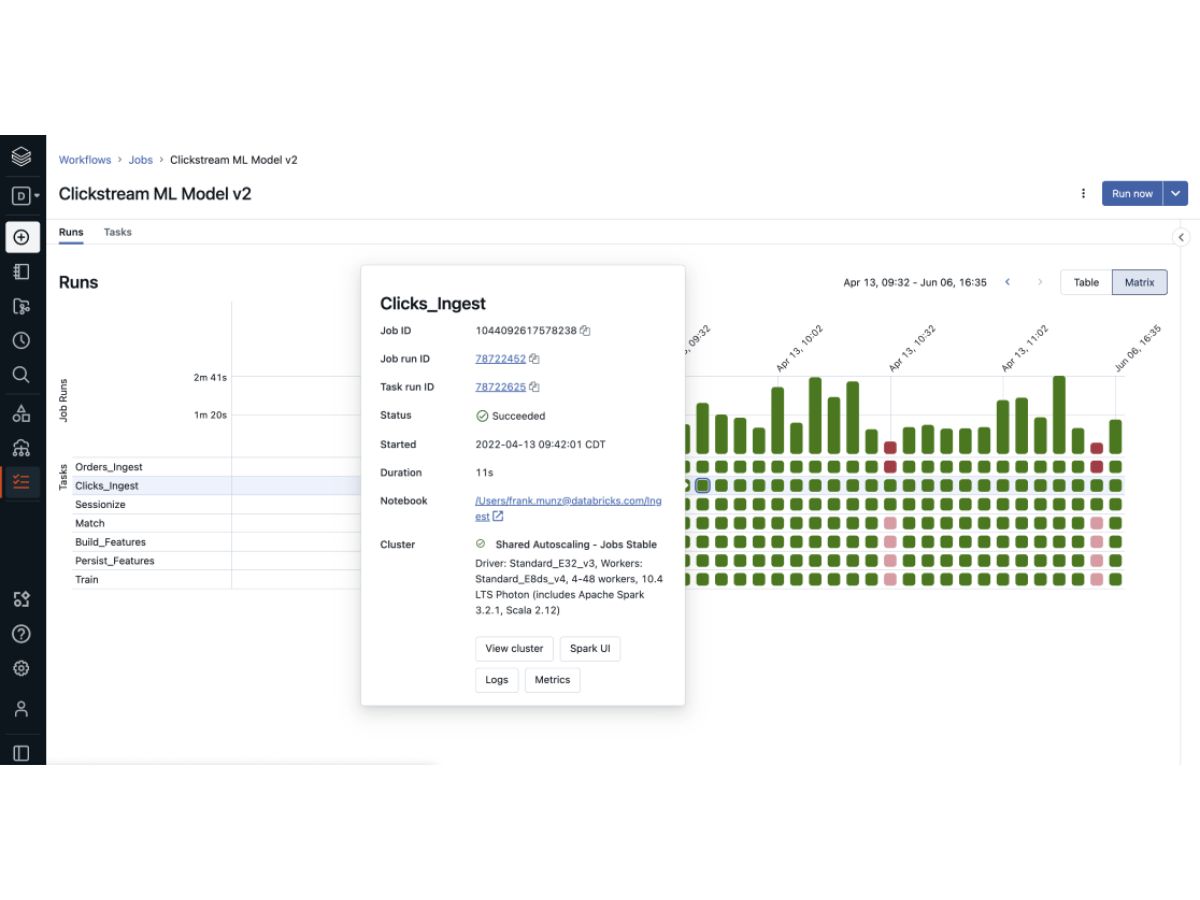Open Recents clock icon in sidebar
This screenshot has width=1200, height=900.
[21, 340]
